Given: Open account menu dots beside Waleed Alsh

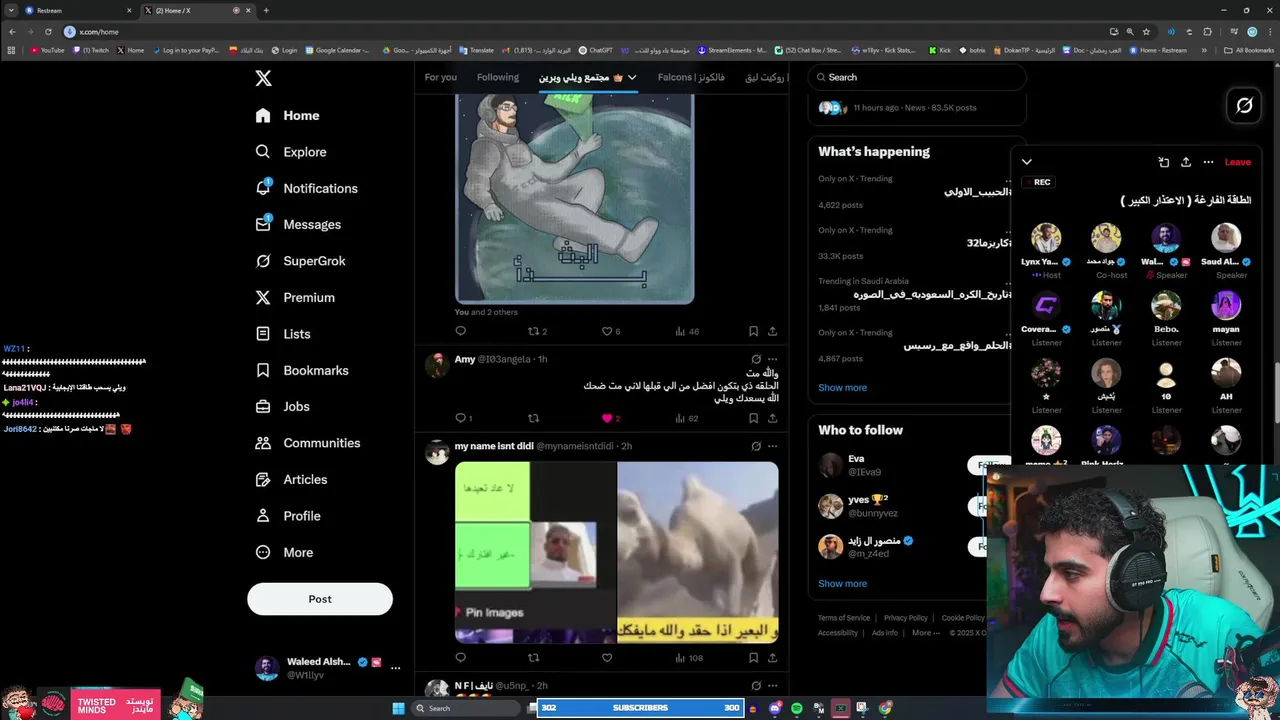Looking at the screenshot, I should [x=396, y=668].
